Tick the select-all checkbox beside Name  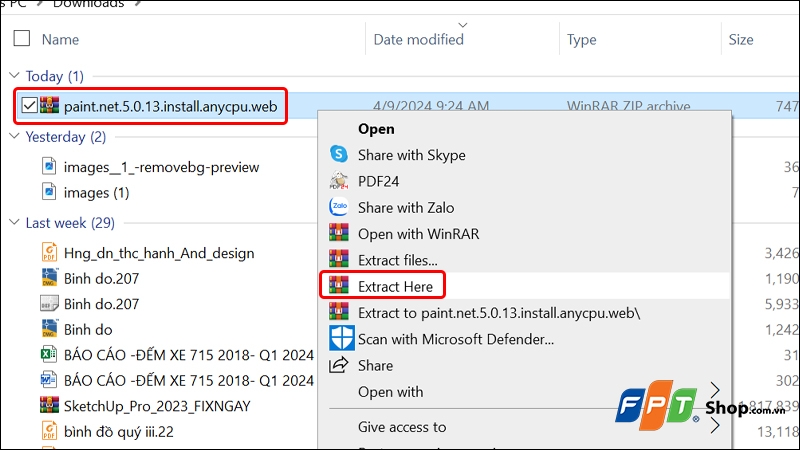(22, 38)
